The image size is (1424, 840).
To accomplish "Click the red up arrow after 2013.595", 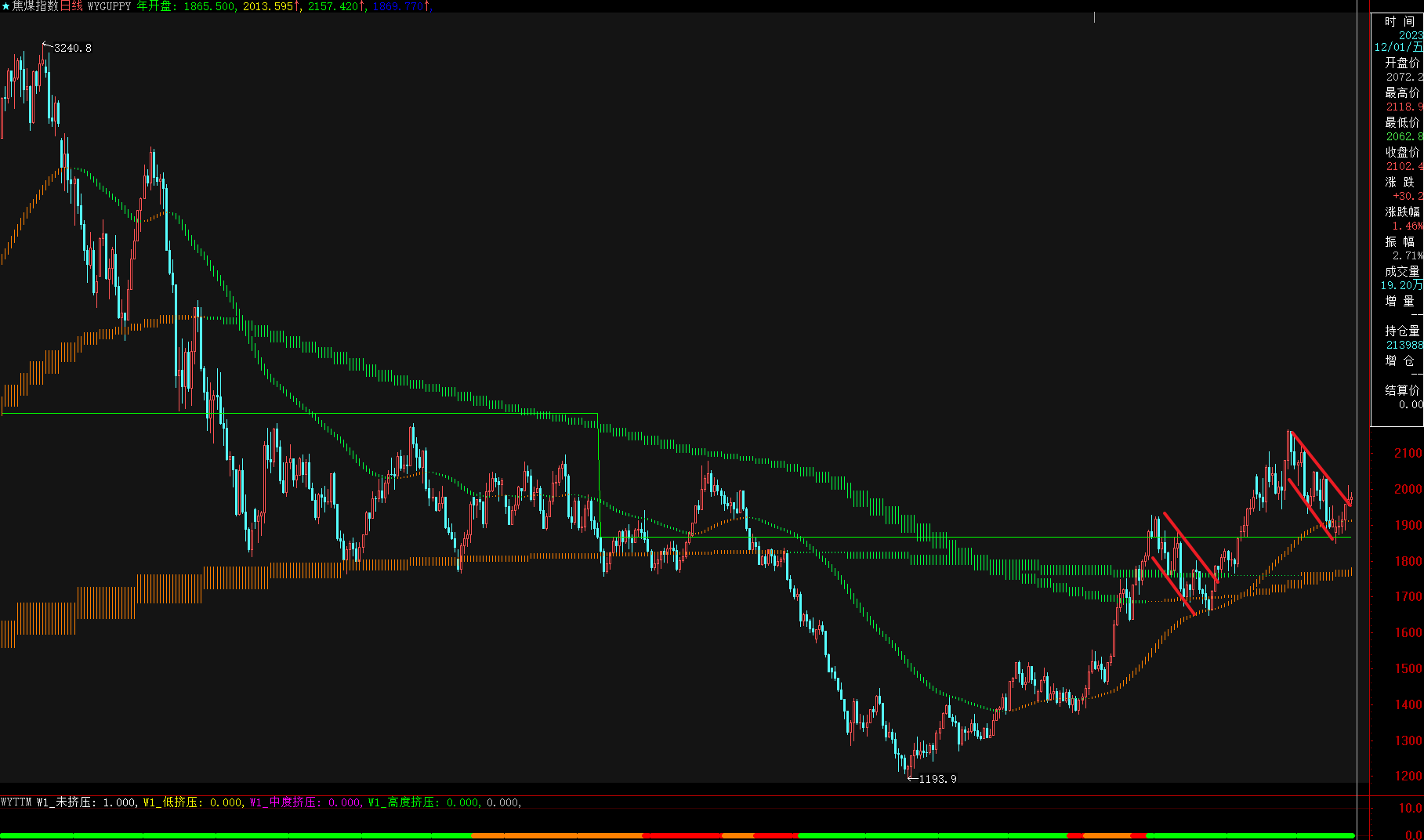I will coord(298,6).
